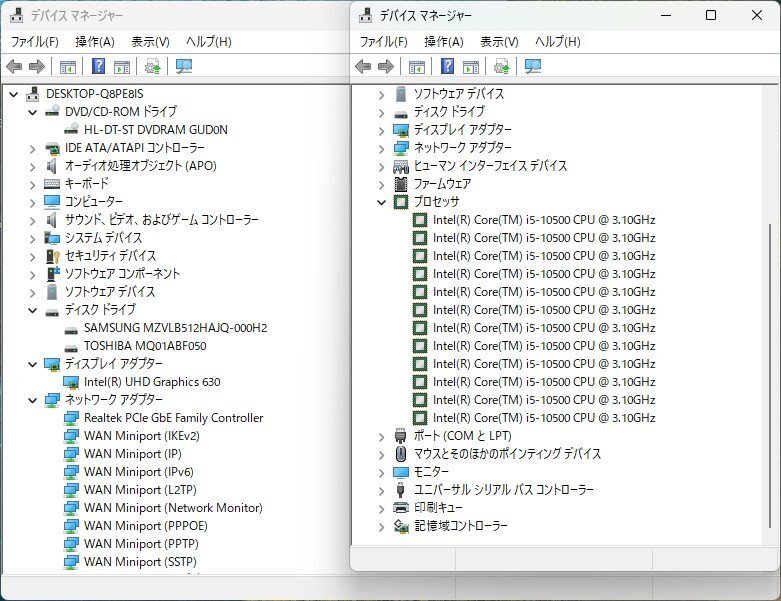Click blue Help icon in right window toolbar
Image resolution: width=781 pixels, height=601 pixels.
pyautogui.click(x=447, y=66)
